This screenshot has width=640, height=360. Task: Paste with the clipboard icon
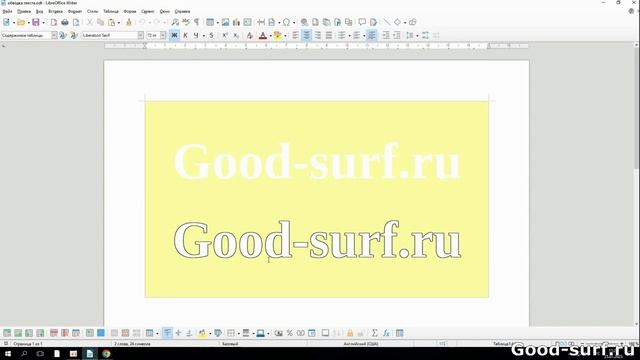coord(111,22)
